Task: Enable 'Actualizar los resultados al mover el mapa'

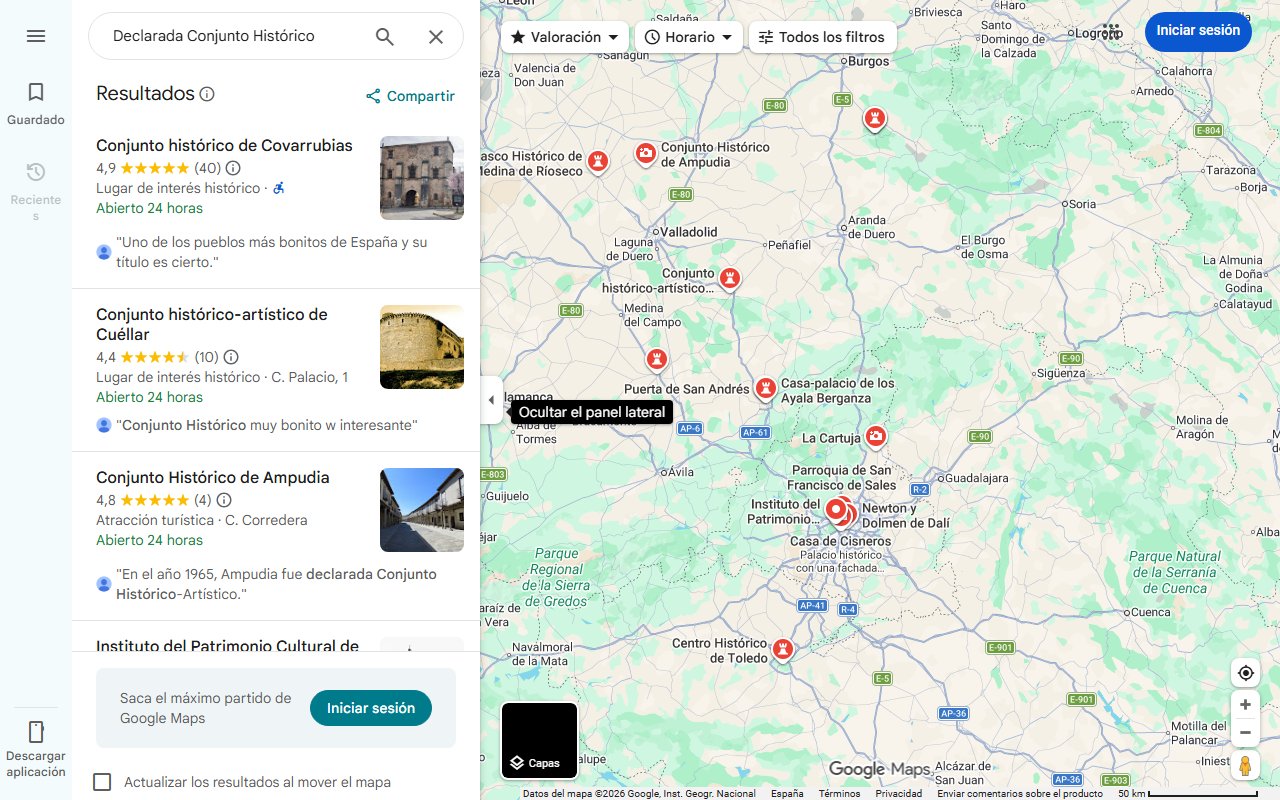Action: (102, 782)
